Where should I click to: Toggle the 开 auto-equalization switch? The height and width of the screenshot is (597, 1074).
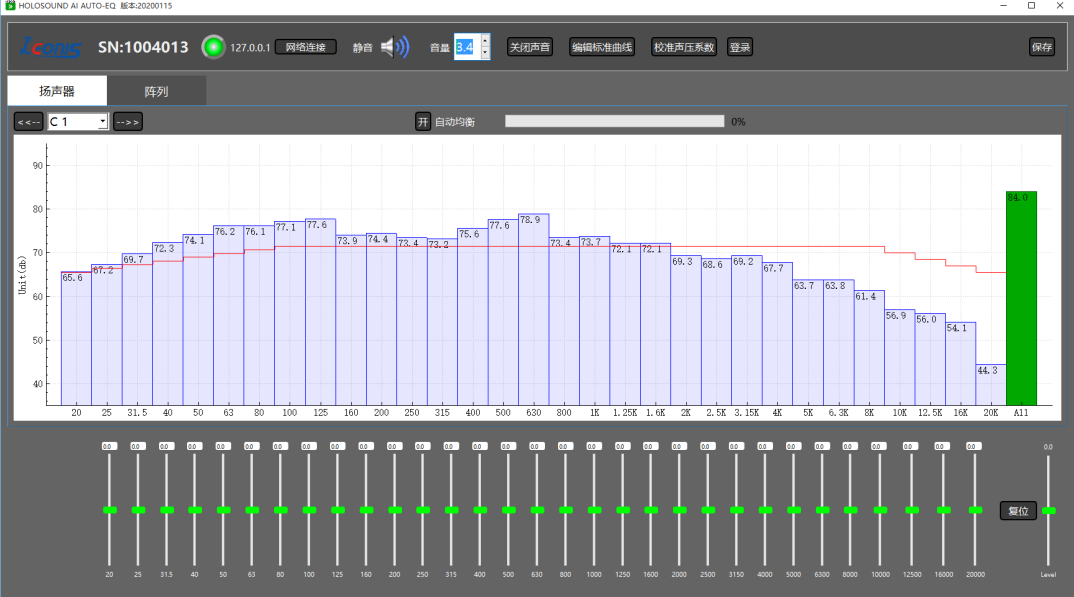423,122
